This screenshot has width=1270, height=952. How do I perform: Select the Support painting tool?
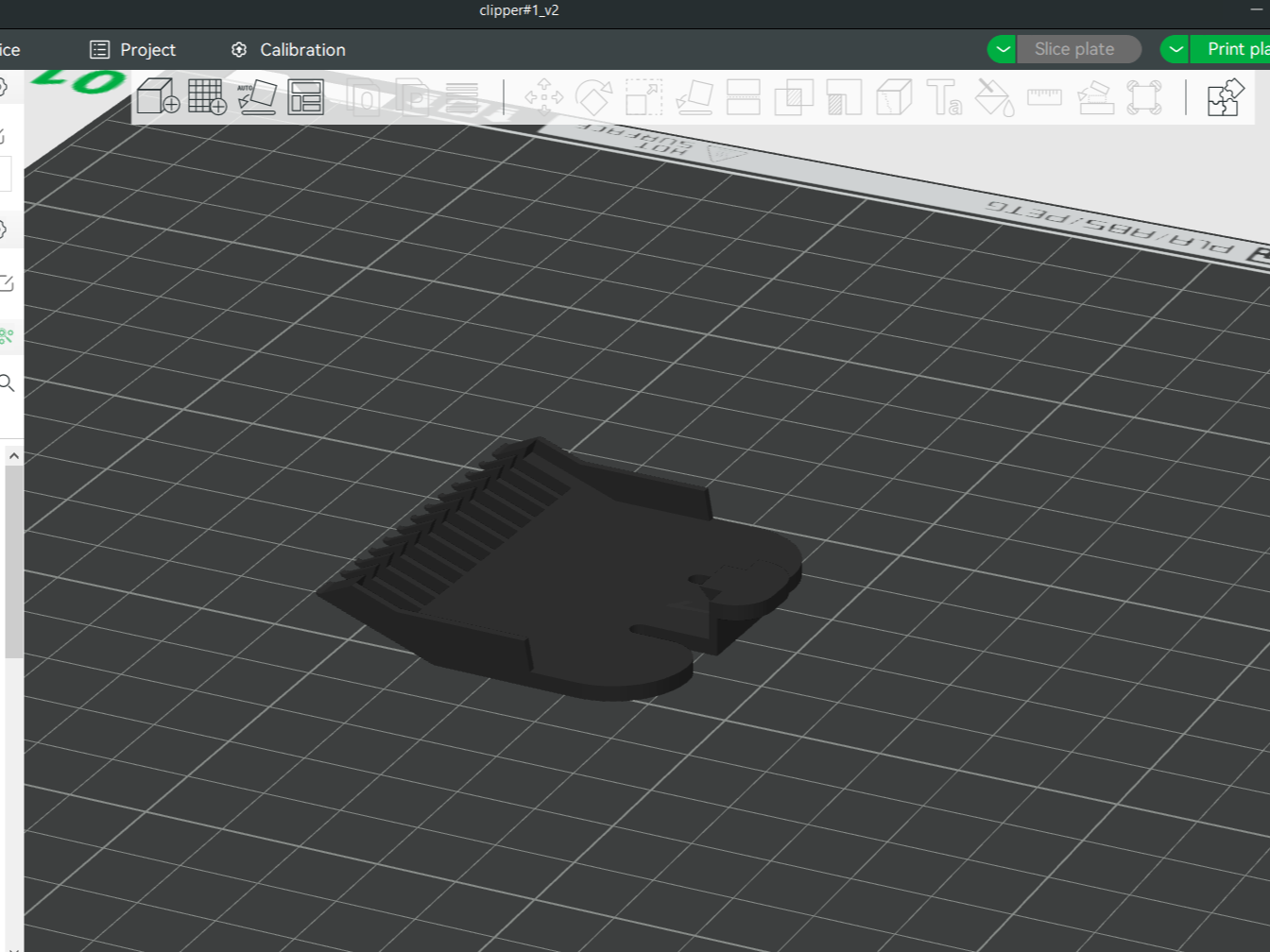tap(844, 97)
